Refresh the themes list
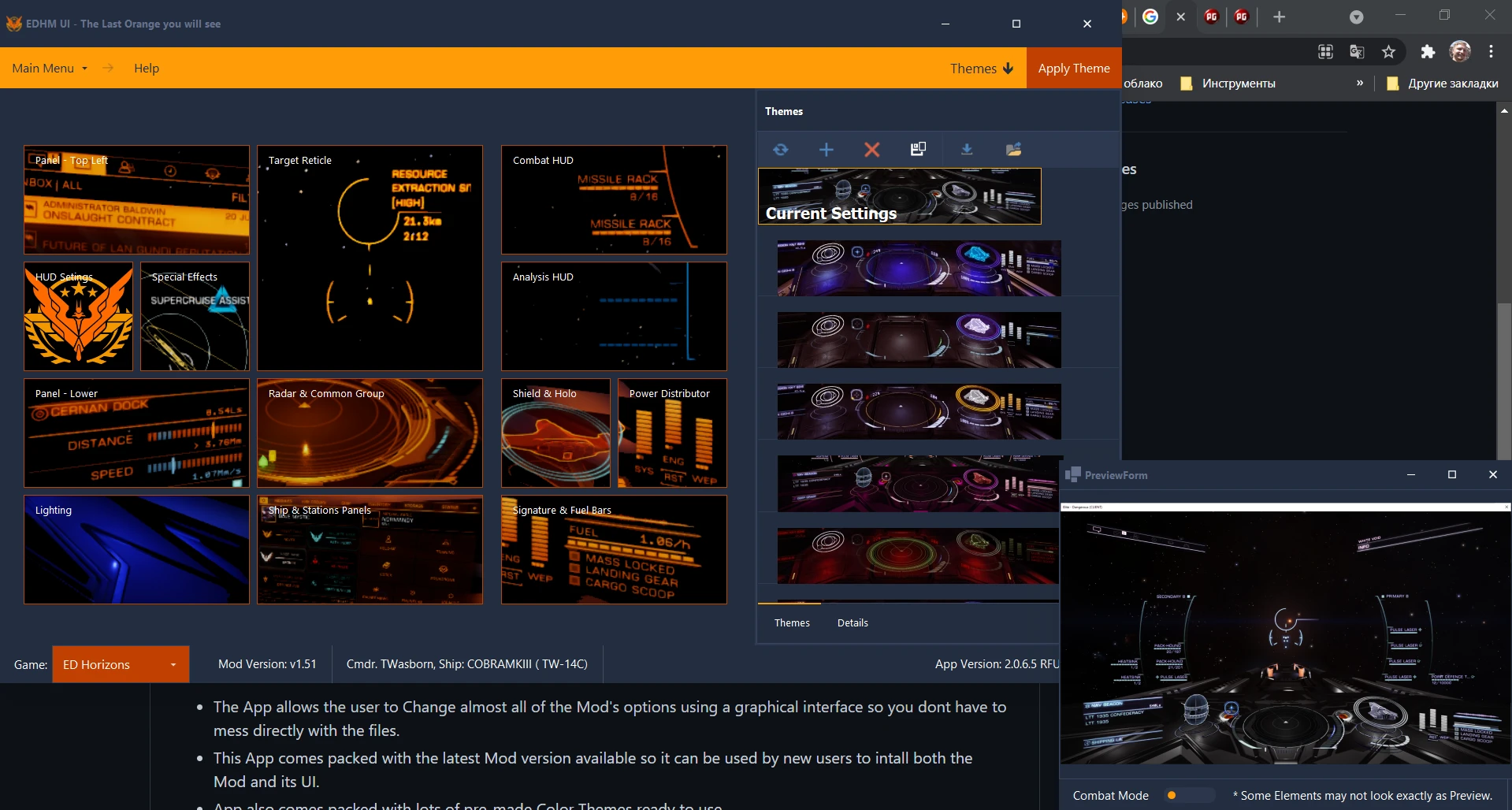This screenshot has width=1512, height=810. [781, 149]
